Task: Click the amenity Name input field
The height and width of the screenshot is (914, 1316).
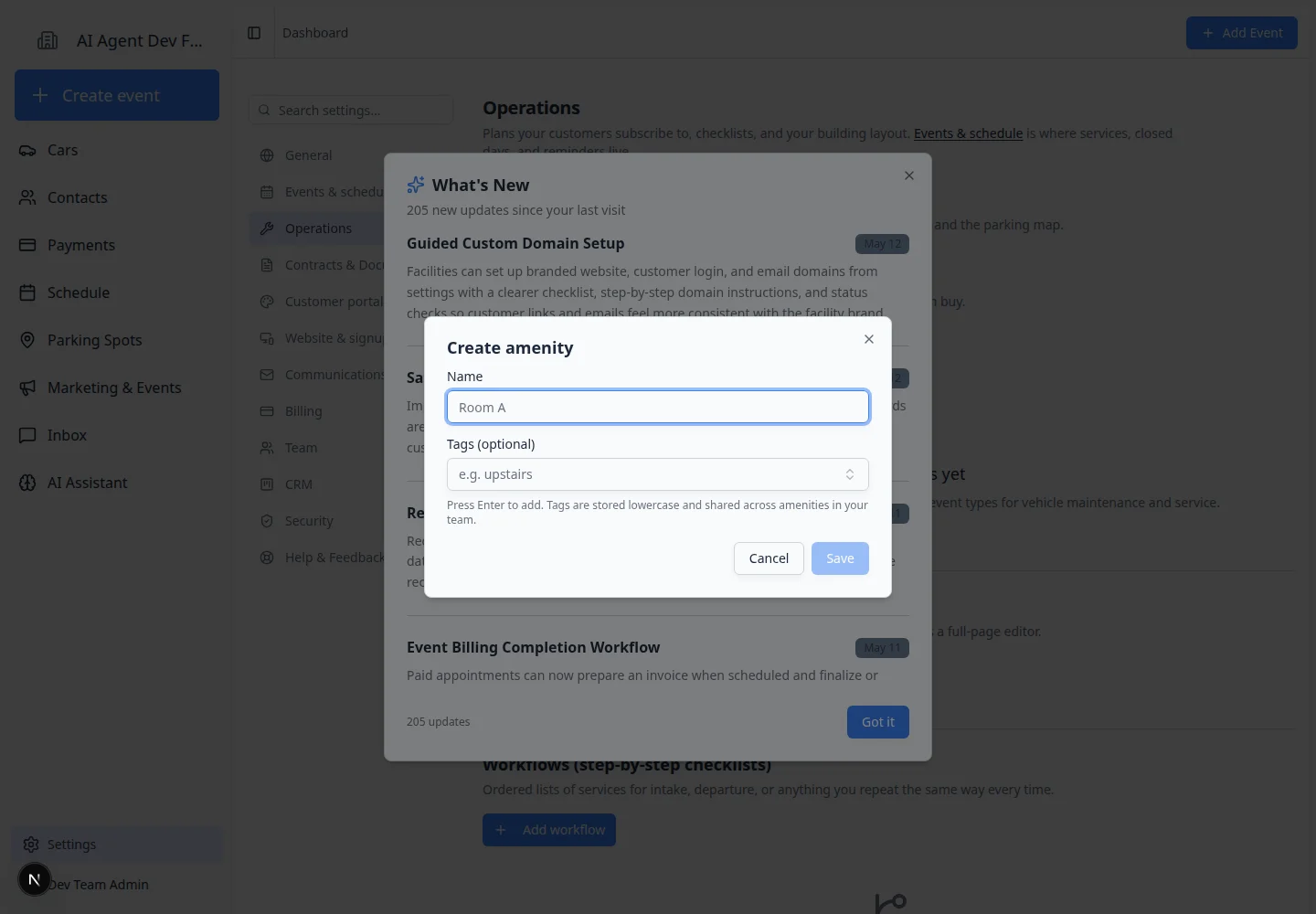Action: [x=658, y=407]
